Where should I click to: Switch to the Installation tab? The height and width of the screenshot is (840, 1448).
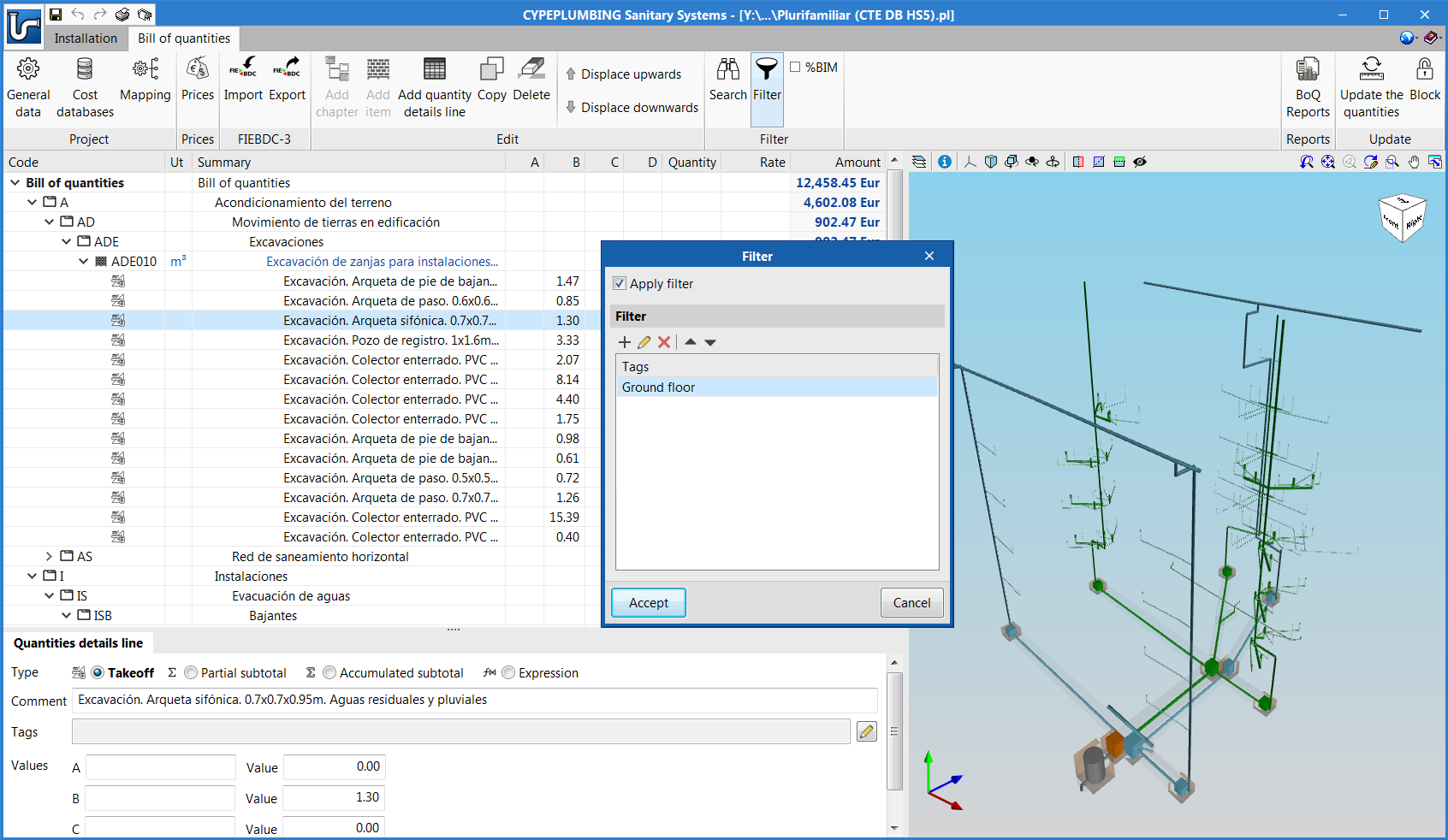(86, 38)
